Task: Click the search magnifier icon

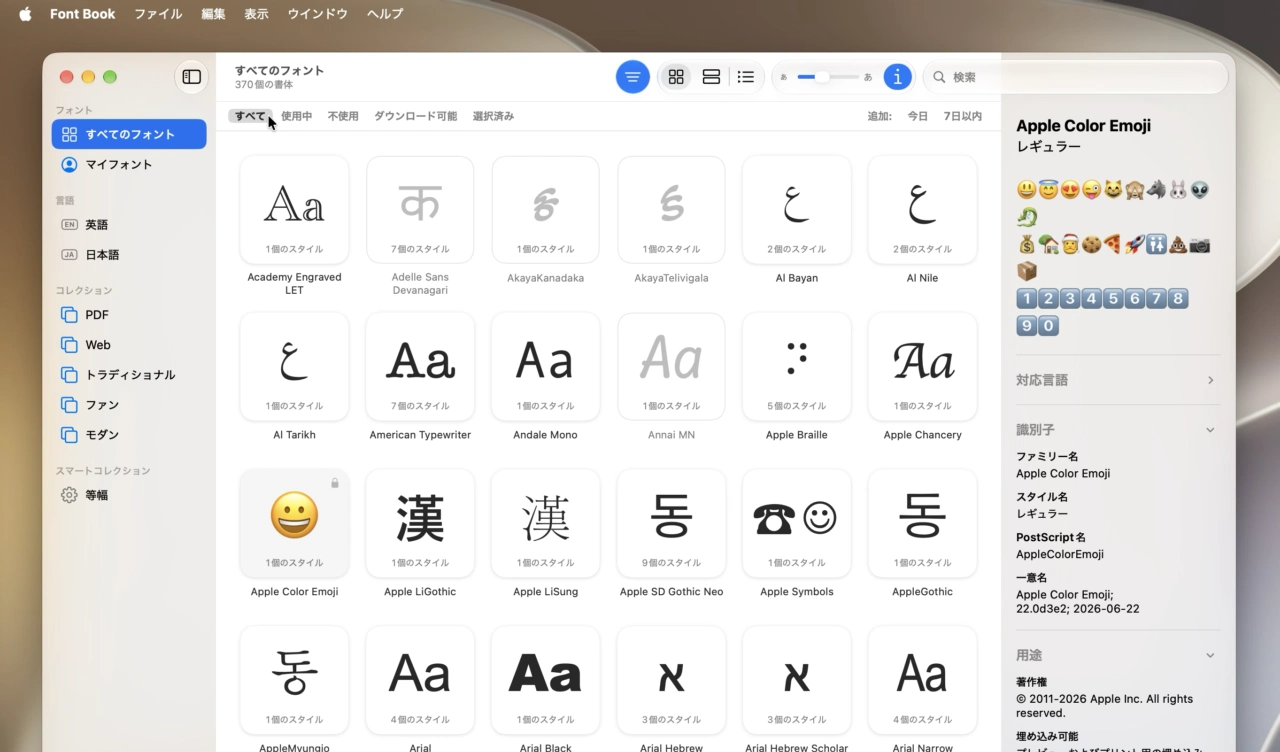Action: coord(940,77)
